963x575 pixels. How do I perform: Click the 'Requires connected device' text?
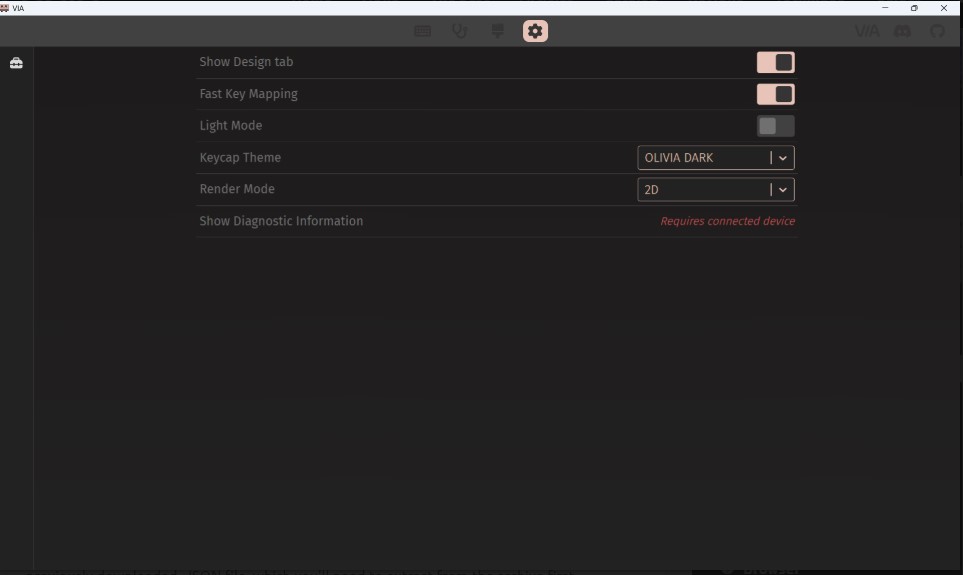click(727, 221)
